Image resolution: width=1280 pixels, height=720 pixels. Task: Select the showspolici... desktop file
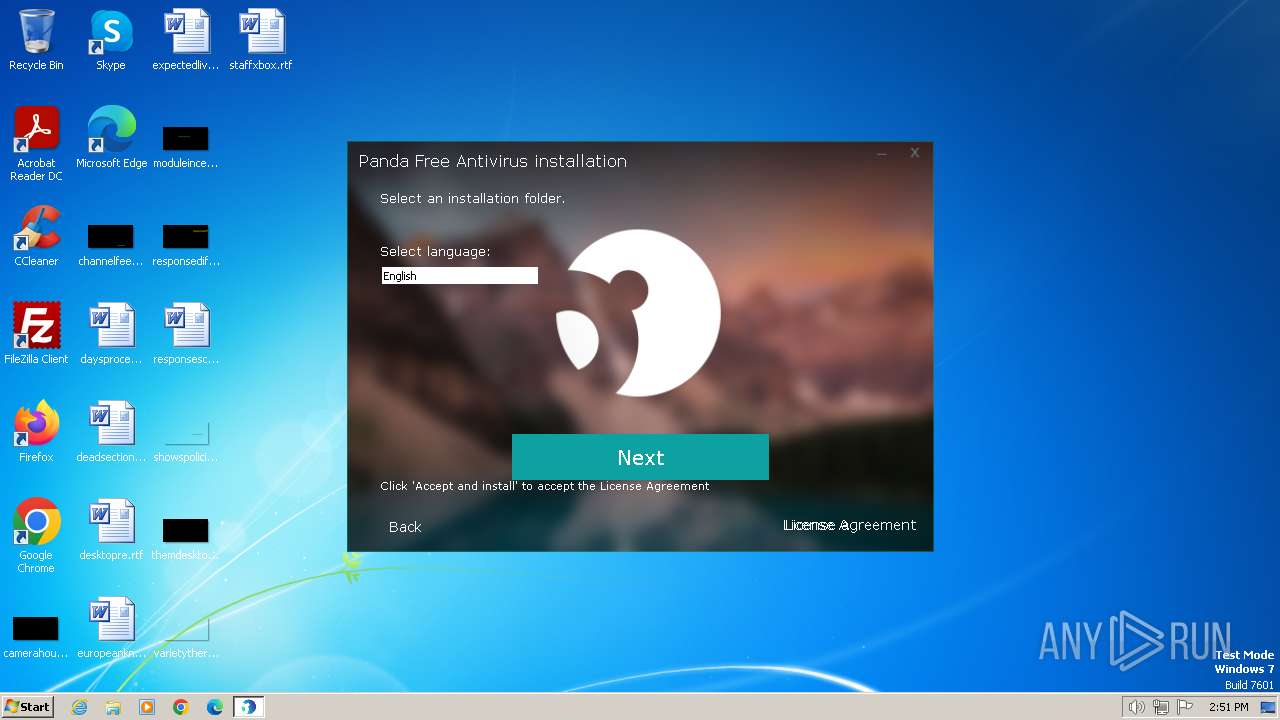[186, 440]
